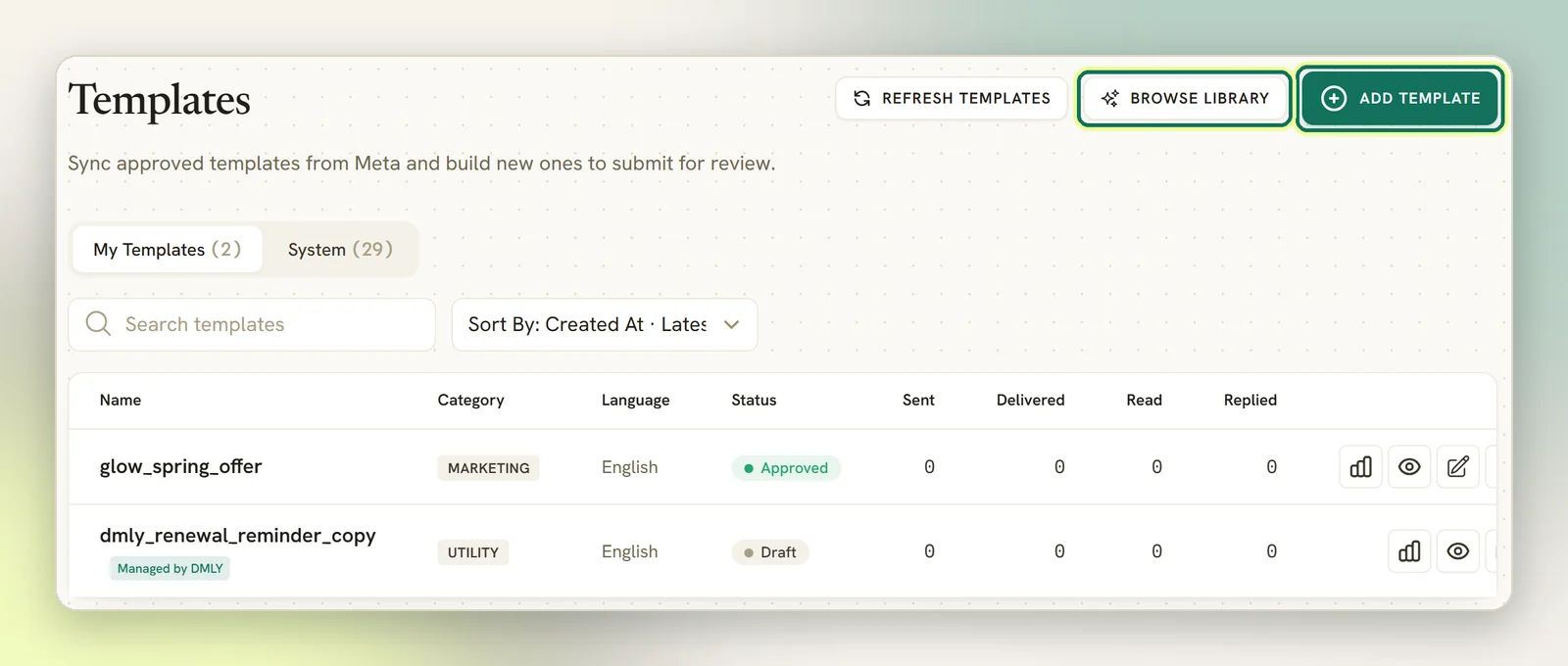This screenshot has width=1568, height=666.
Task: Open analytics chart for glow_spring_offer
Action: coord(1360,467)
